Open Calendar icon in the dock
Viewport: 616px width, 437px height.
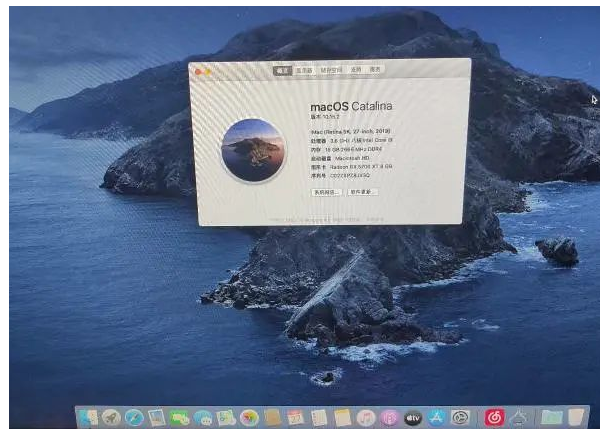tap(296, 417)
